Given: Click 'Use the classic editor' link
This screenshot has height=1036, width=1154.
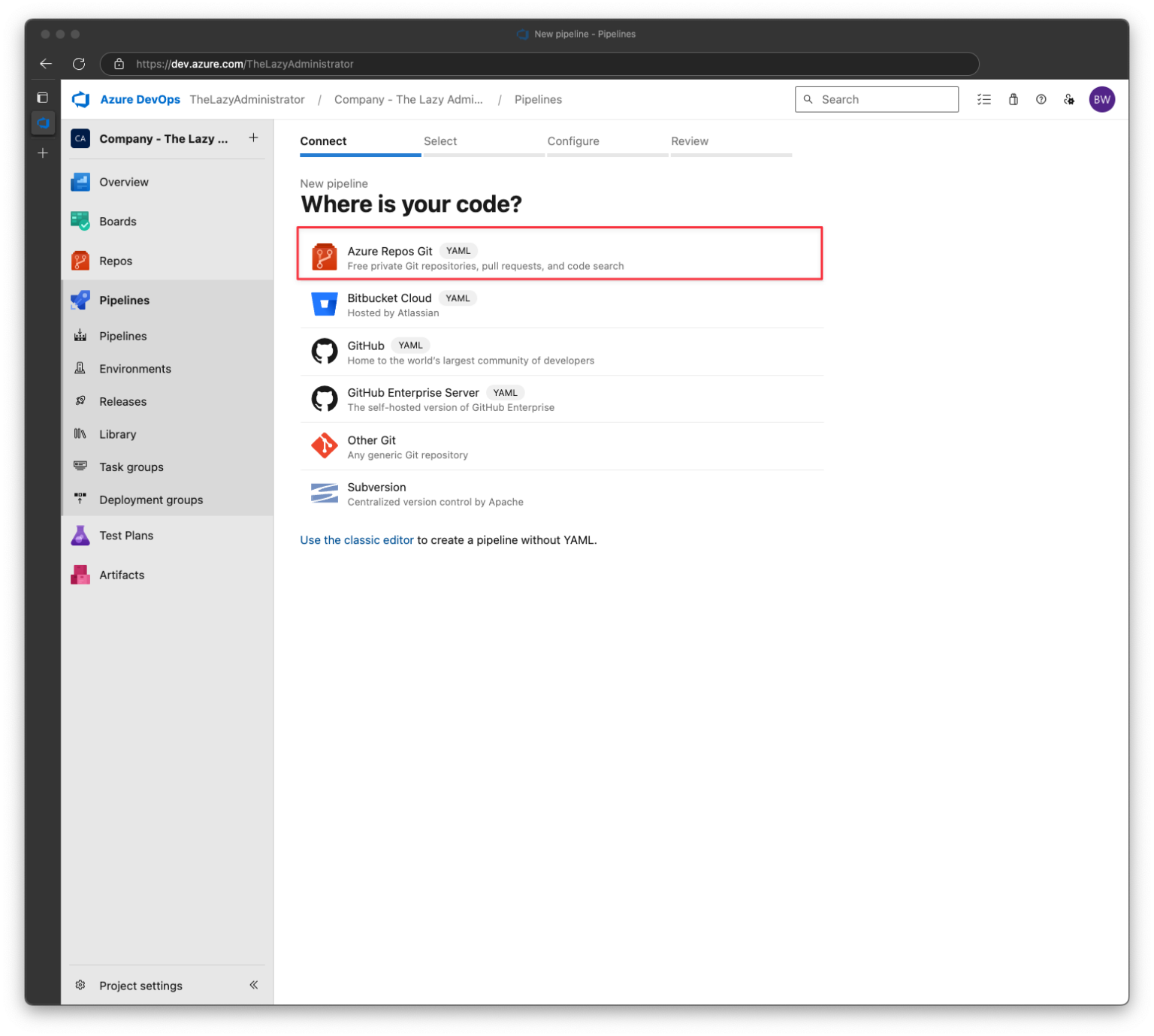Looking at the screenshot, I should (x=357, y=540).
